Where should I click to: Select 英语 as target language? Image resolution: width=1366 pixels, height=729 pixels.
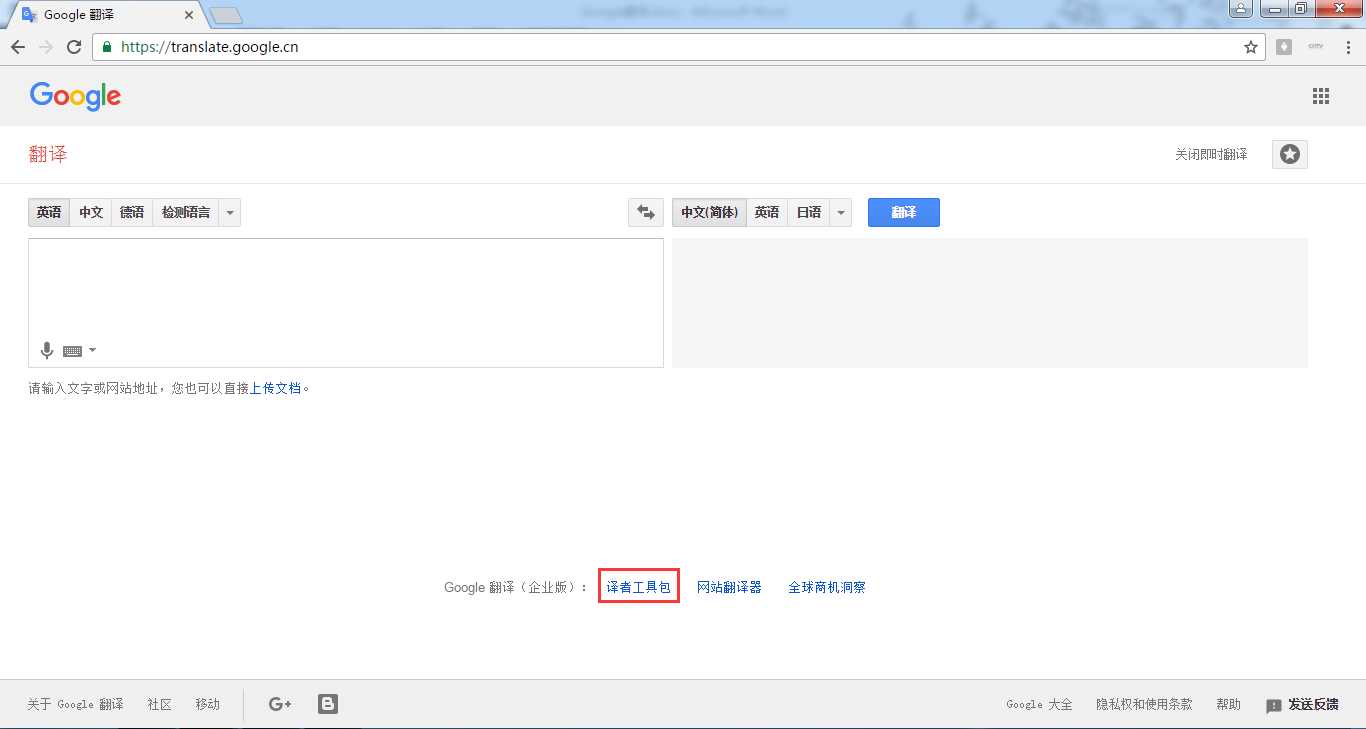(x=767, y=212)
